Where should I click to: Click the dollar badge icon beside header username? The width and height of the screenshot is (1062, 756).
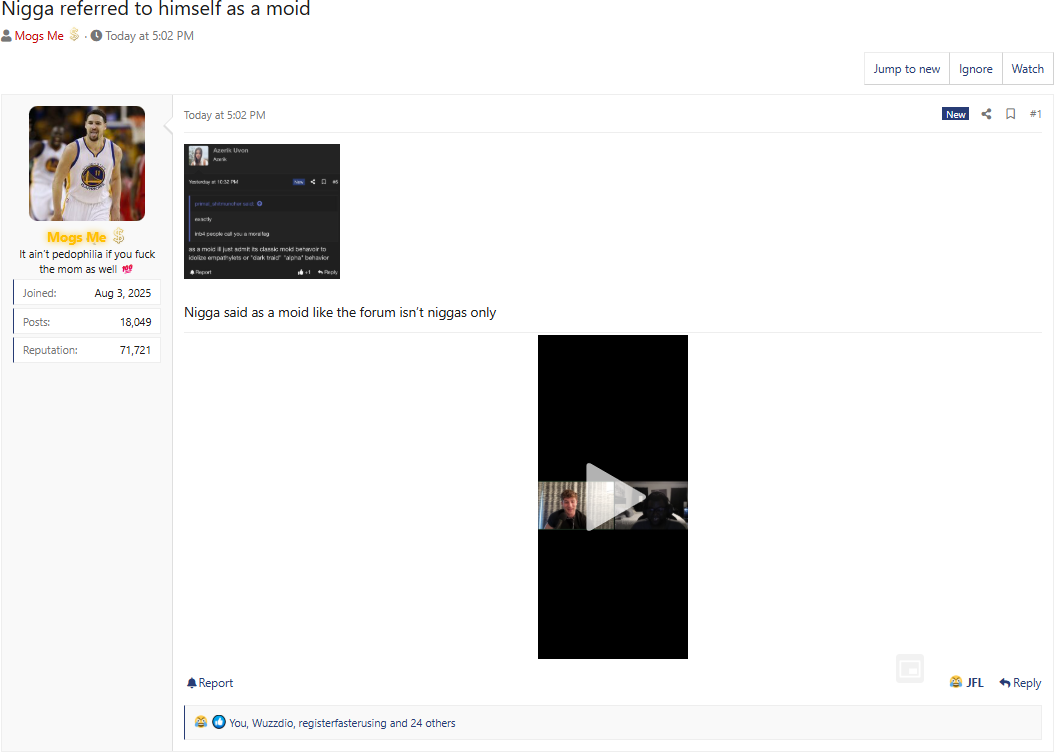[x=75, y=35]
